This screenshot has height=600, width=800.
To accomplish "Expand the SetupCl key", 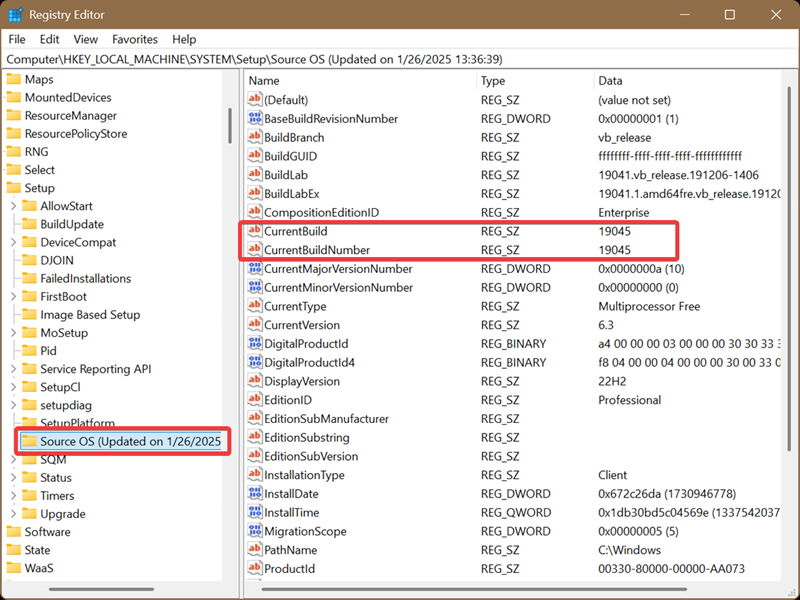I will point(14,387).
